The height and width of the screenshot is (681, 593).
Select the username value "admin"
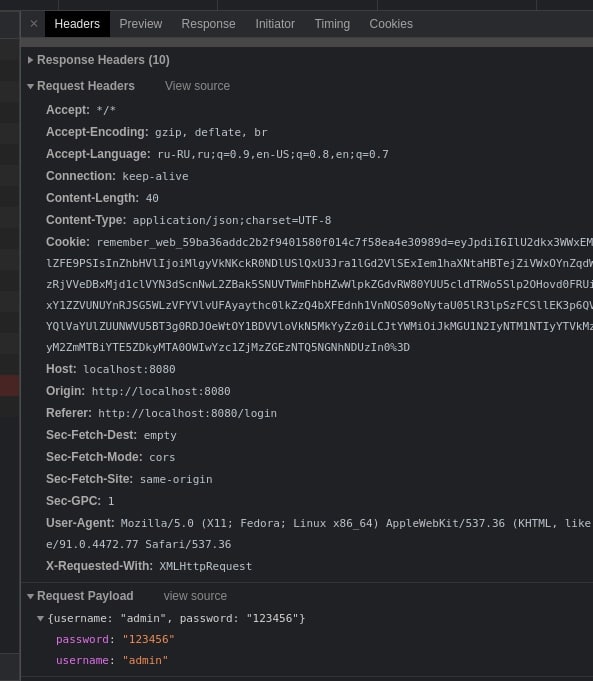click(x=145, y=660)
